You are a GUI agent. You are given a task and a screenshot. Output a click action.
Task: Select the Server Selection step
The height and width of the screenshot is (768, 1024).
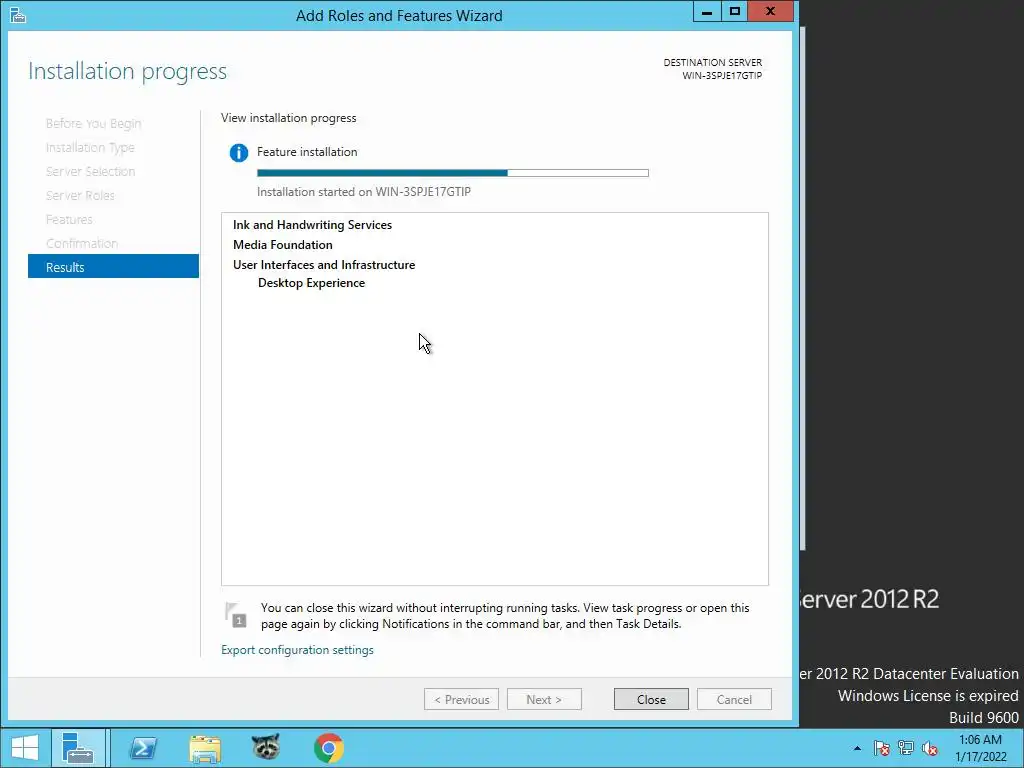(x=90, y=171)
